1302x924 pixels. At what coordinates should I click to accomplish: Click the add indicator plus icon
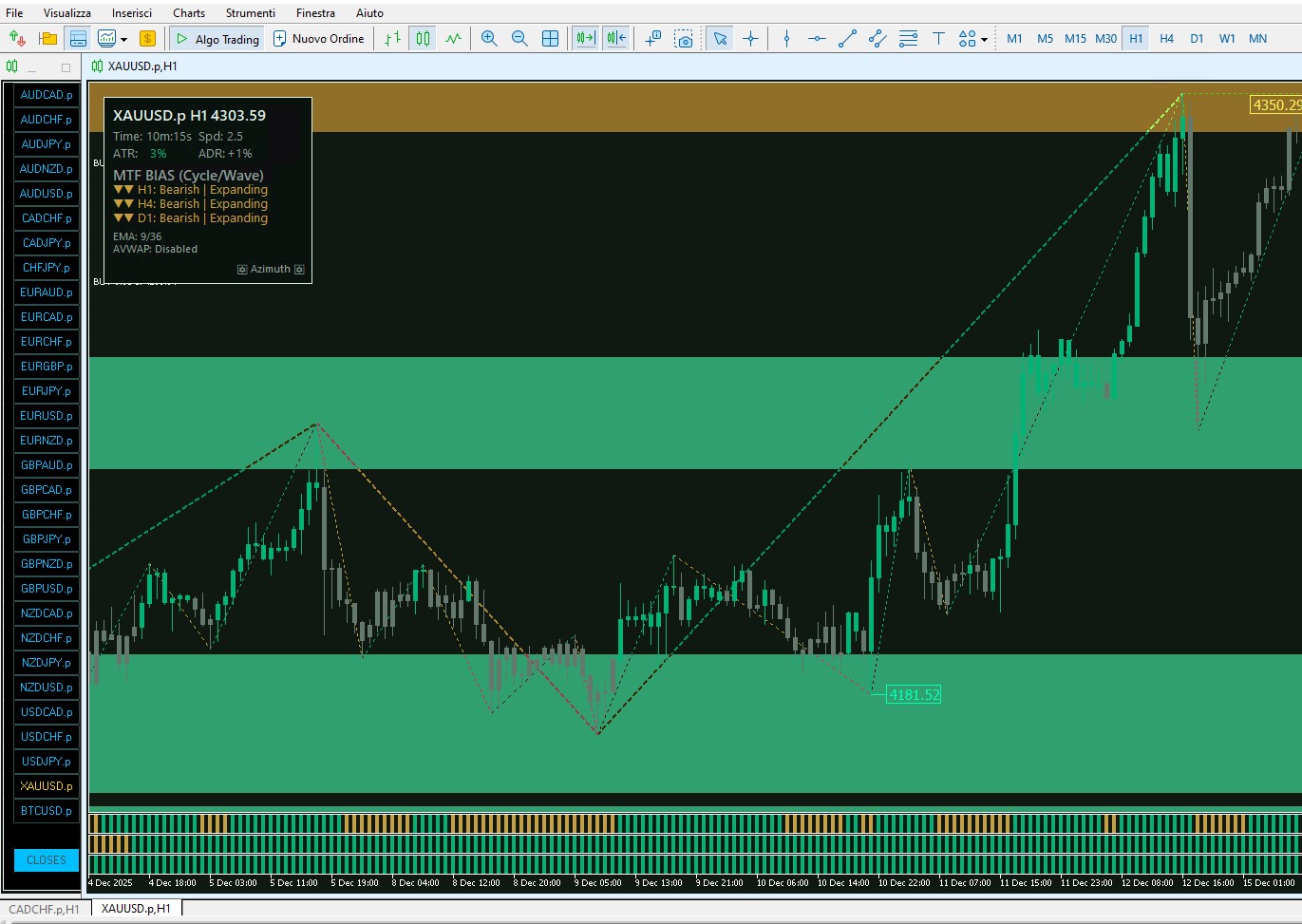[652, 39]
